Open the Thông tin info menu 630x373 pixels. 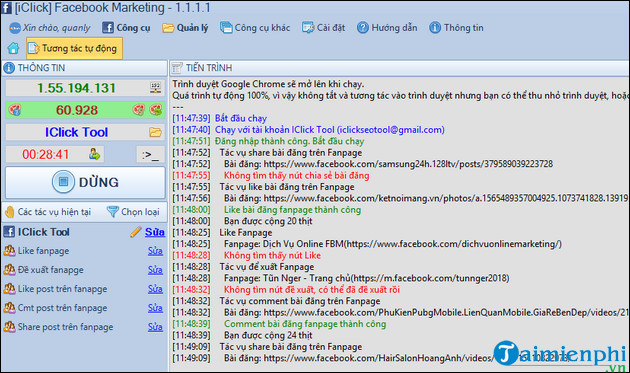[x=456, y=28]
